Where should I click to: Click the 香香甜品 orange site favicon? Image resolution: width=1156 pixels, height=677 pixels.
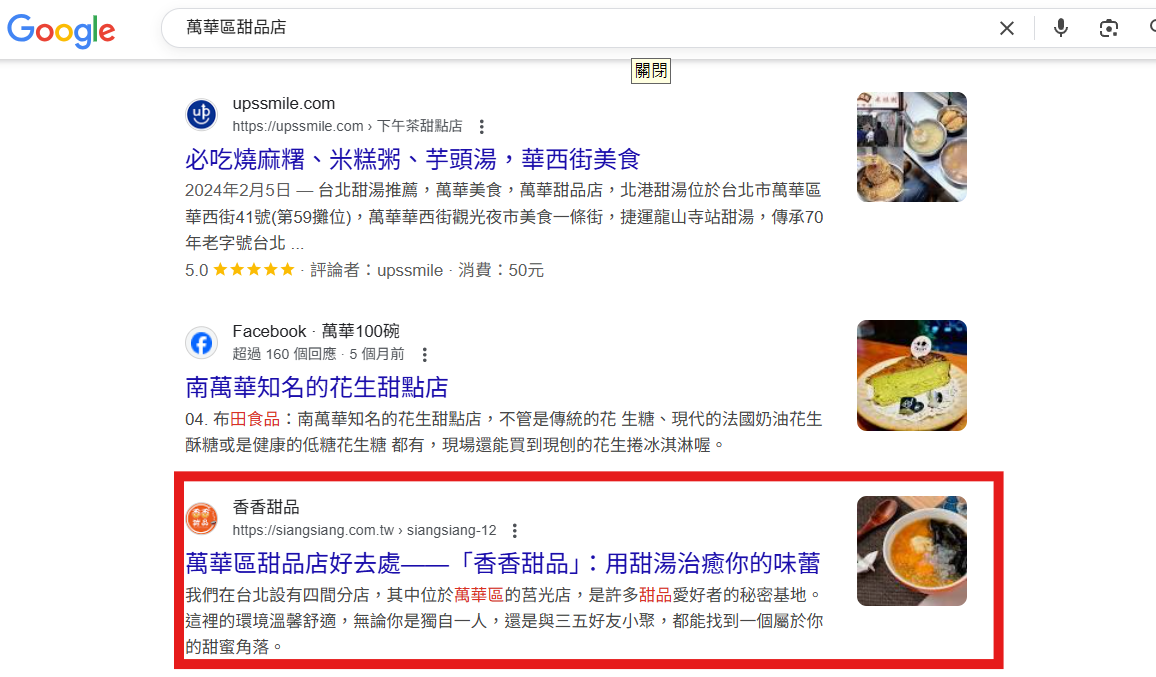[201, 518]
